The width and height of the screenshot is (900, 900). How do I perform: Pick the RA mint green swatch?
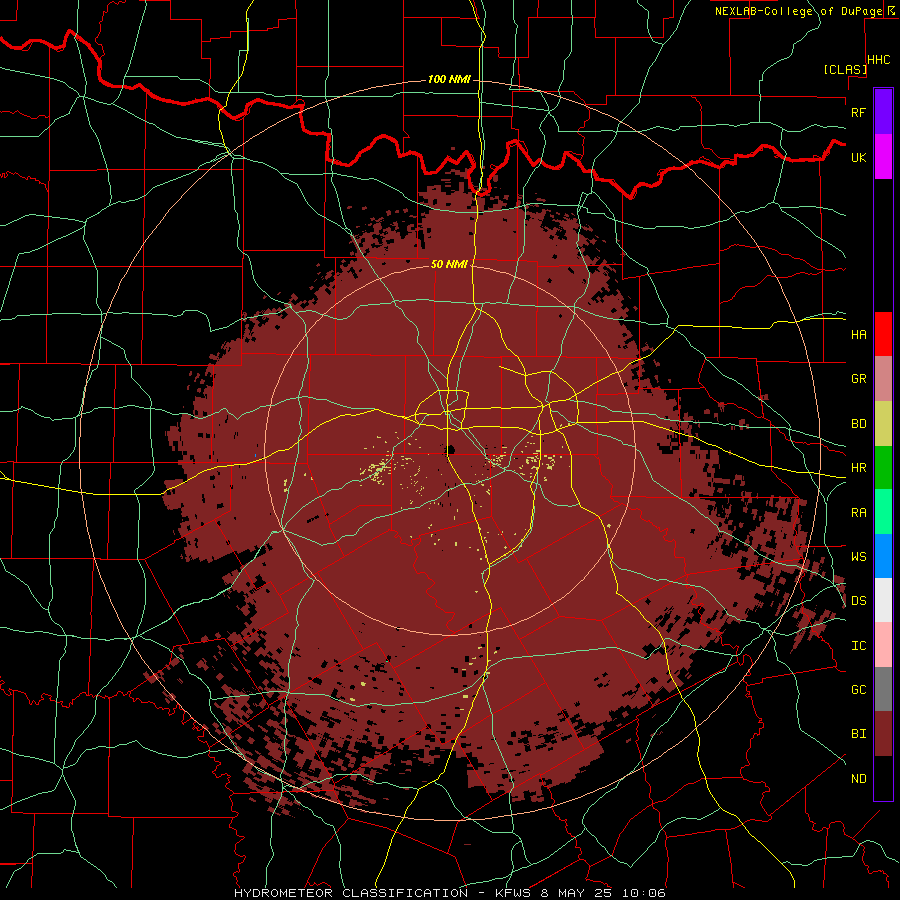[883, 512]
